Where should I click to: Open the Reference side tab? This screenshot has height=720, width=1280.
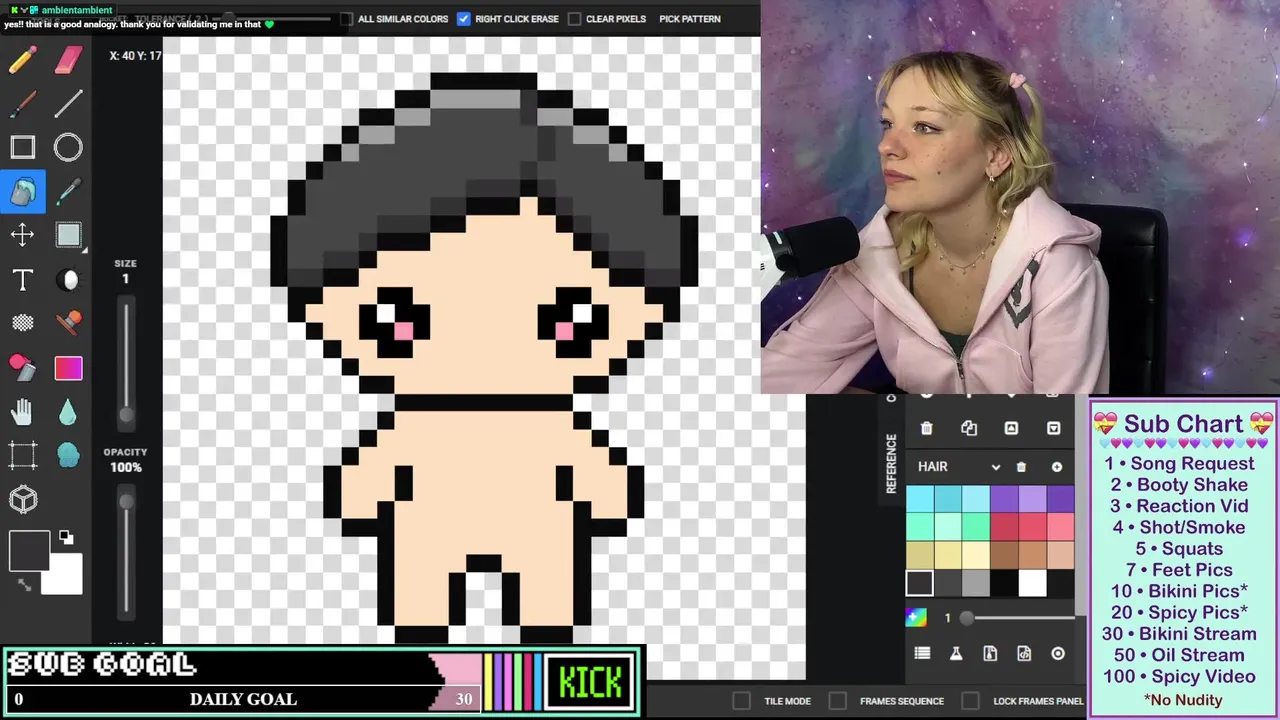[891, 463]
